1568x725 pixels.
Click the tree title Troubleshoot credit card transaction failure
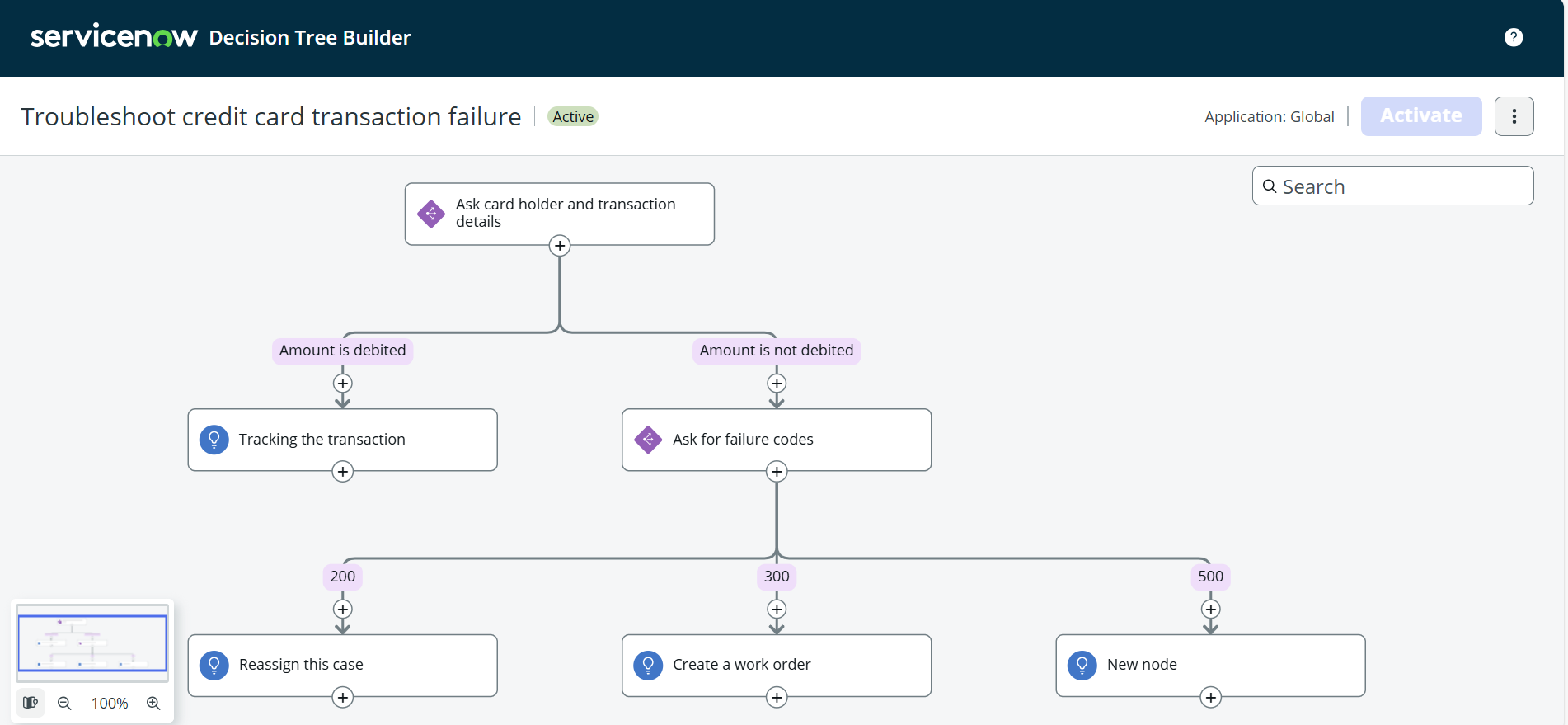click(271, 117)
